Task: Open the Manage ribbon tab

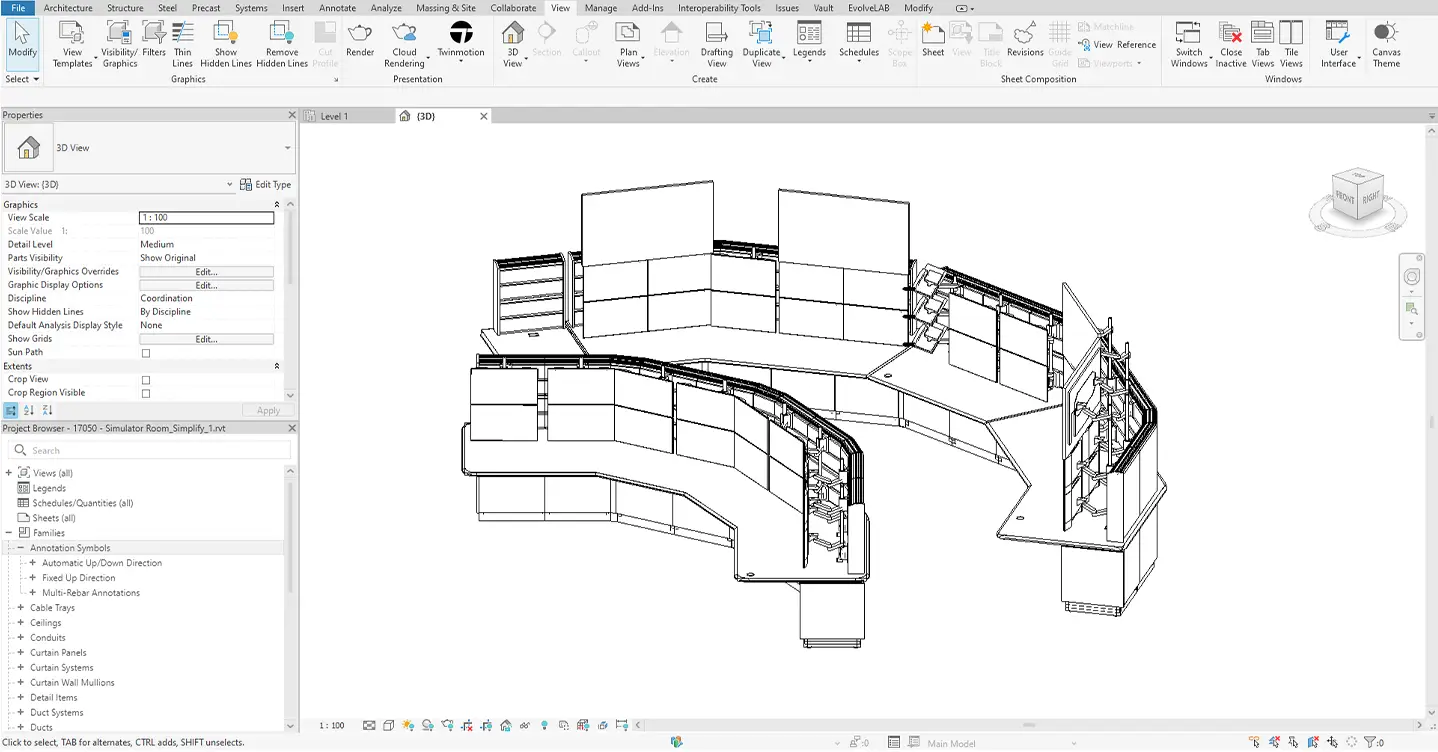Action: pos(601,8)
